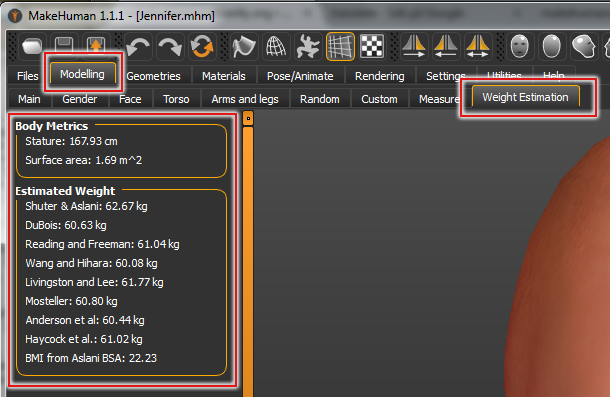Click the Export icon with orange arrow
This screenshot has width=610, height=397.
(x=96, y=45)
